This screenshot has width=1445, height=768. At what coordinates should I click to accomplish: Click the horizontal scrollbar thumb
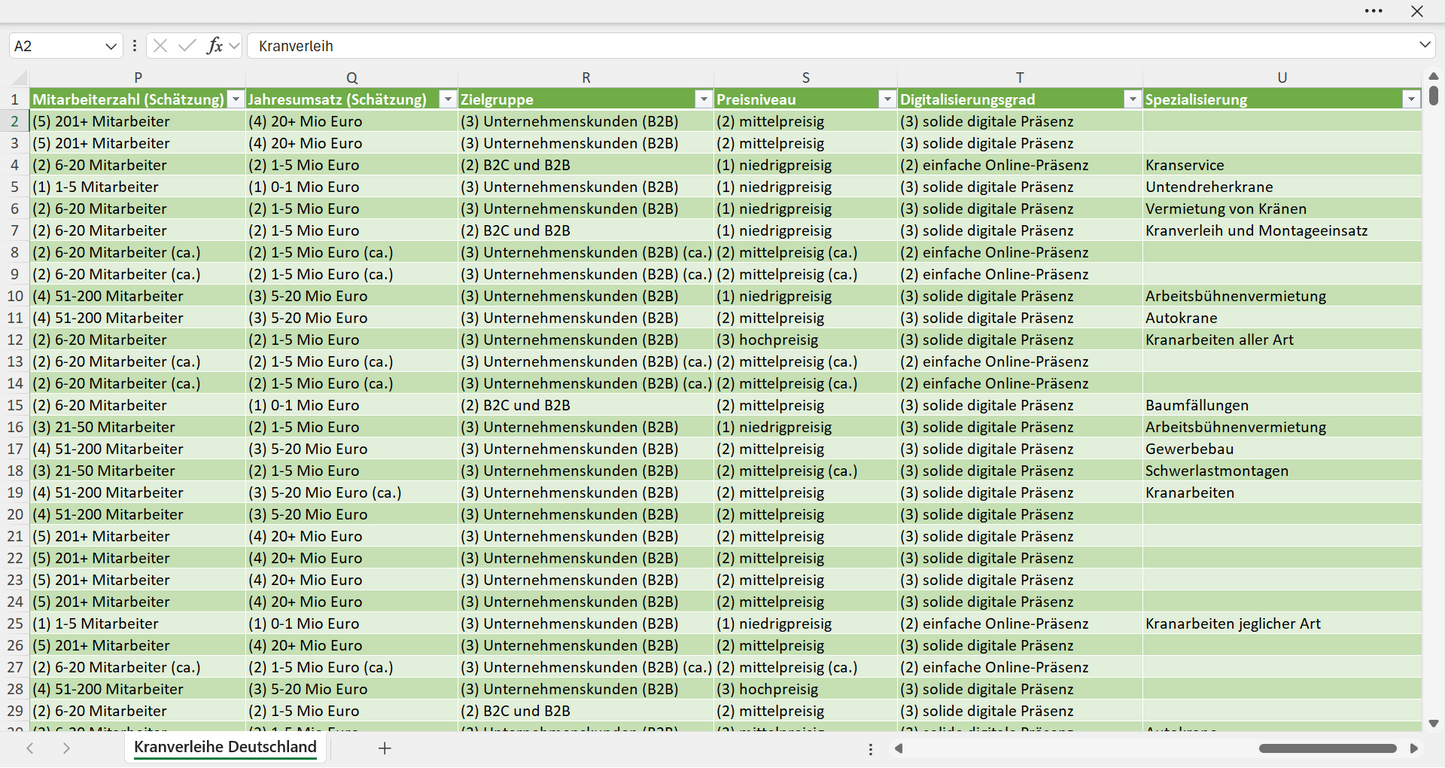1328,748
